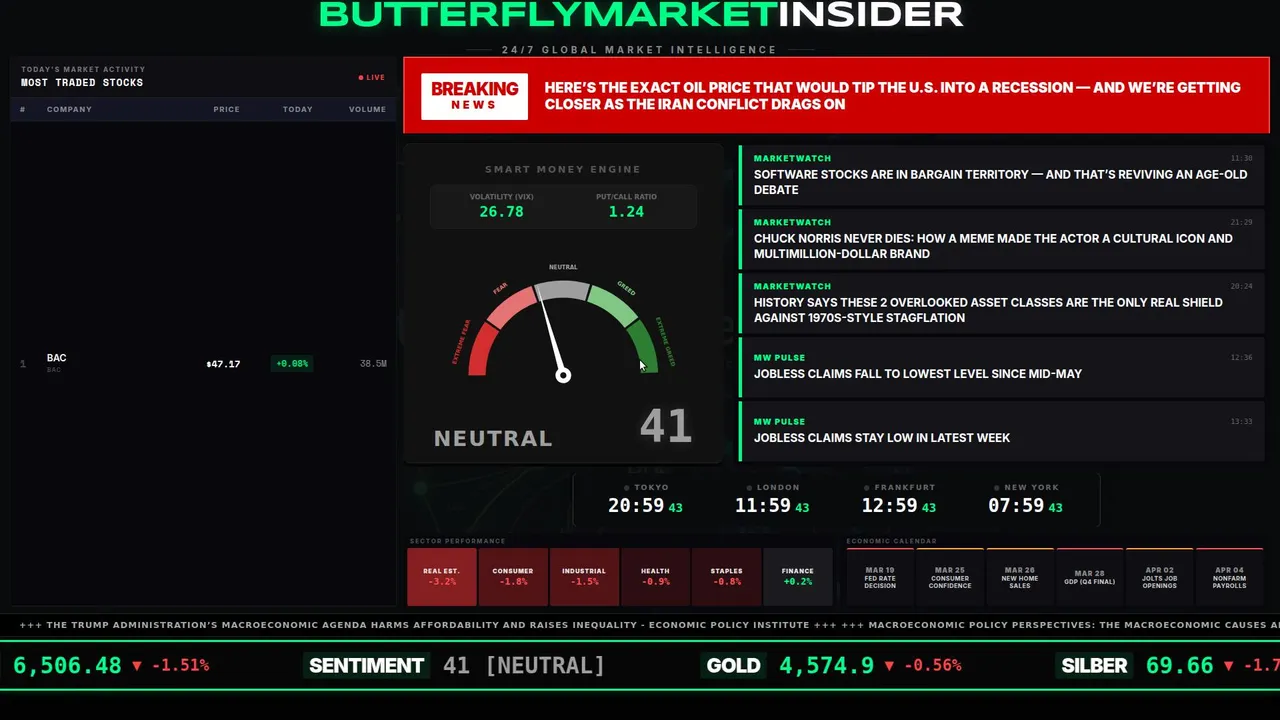This screenshot has width=1280, height=720.
Task: Select the gray Neutral gauge segment
Action: (x=563, y=290)
